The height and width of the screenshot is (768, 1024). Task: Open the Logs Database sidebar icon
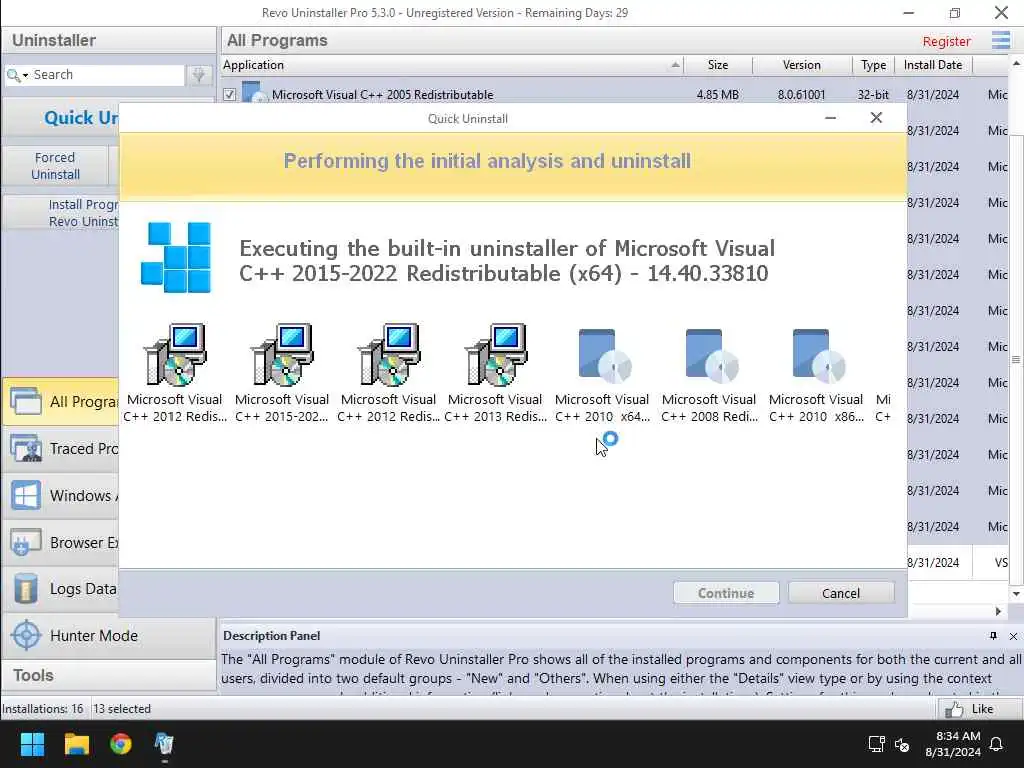(26, 588)
